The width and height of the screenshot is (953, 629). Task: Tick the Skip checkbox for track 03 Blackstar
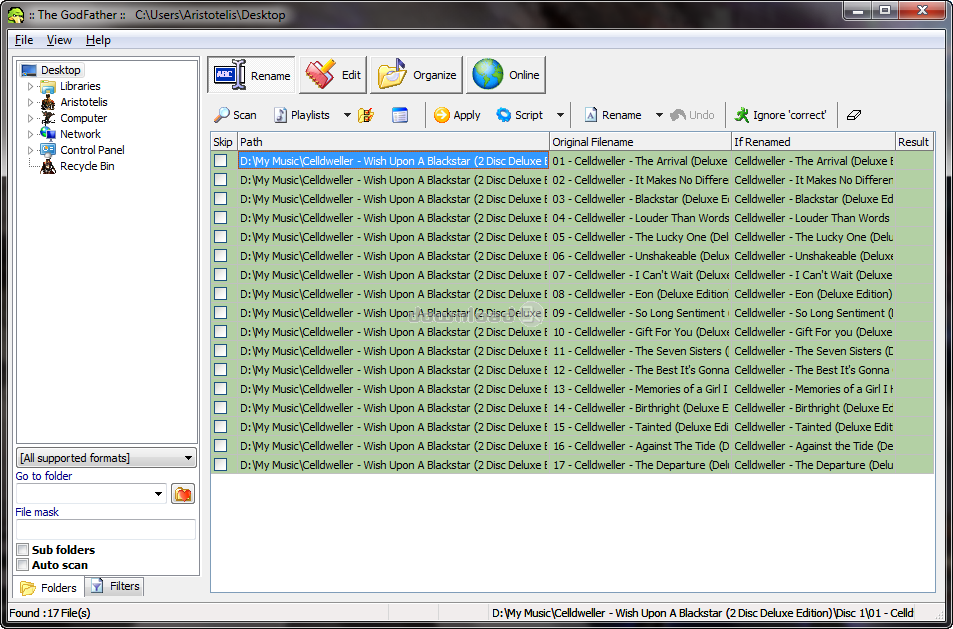(221, 199)
